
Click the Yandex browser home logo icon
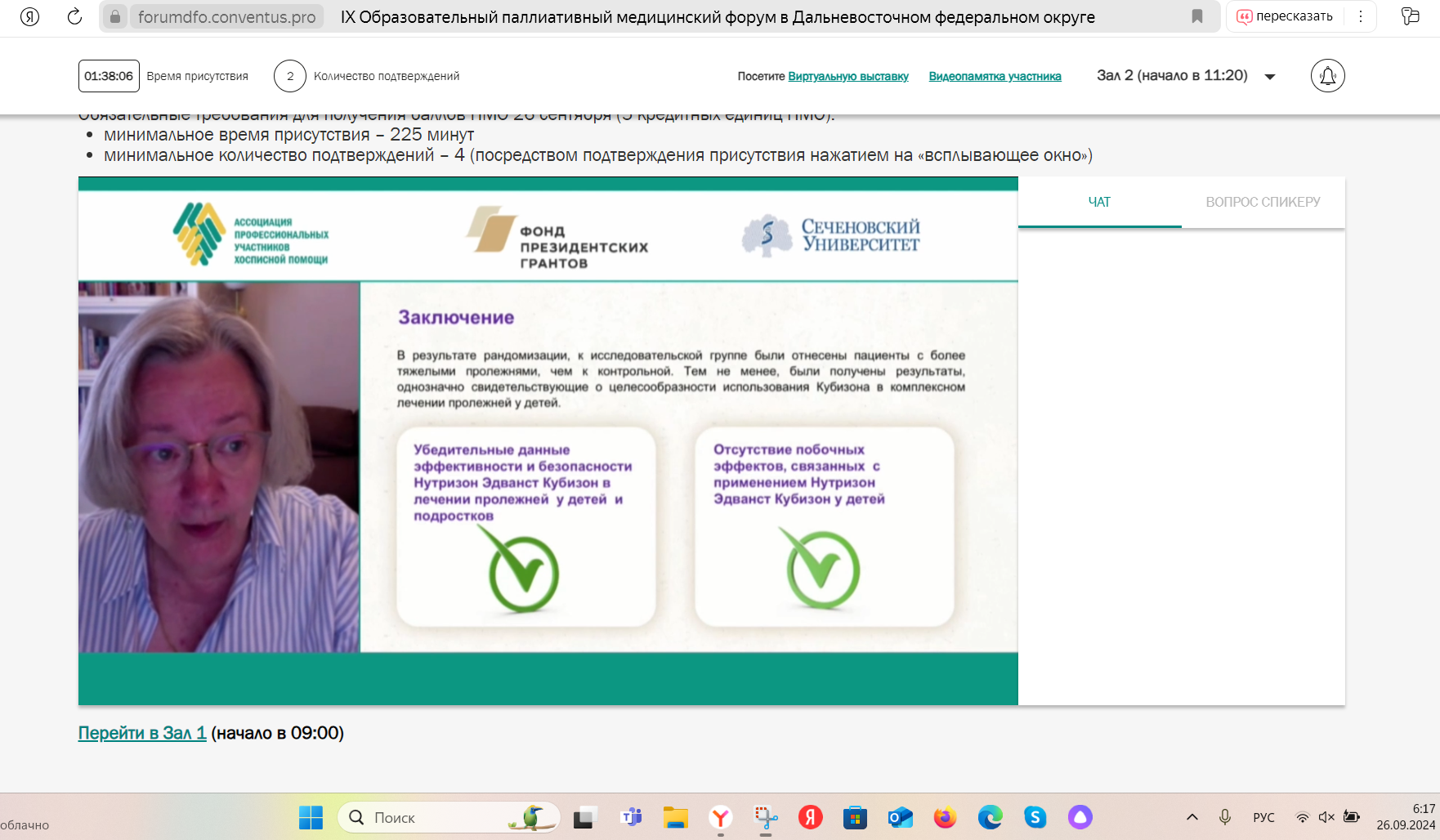tap(29, 16)
